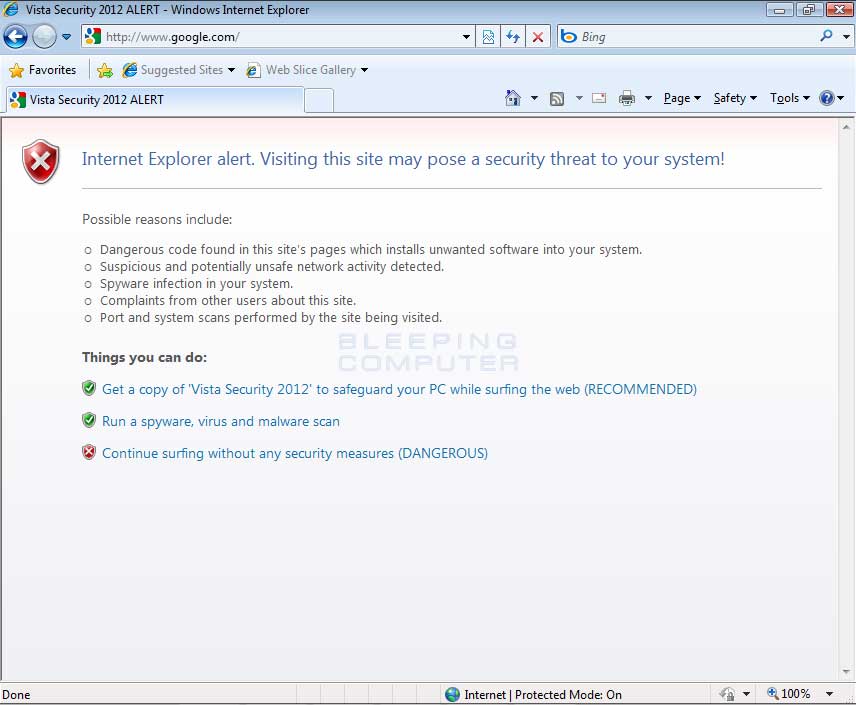Expand the Suggested Sites dropdown arrow

tap(231, 70)
